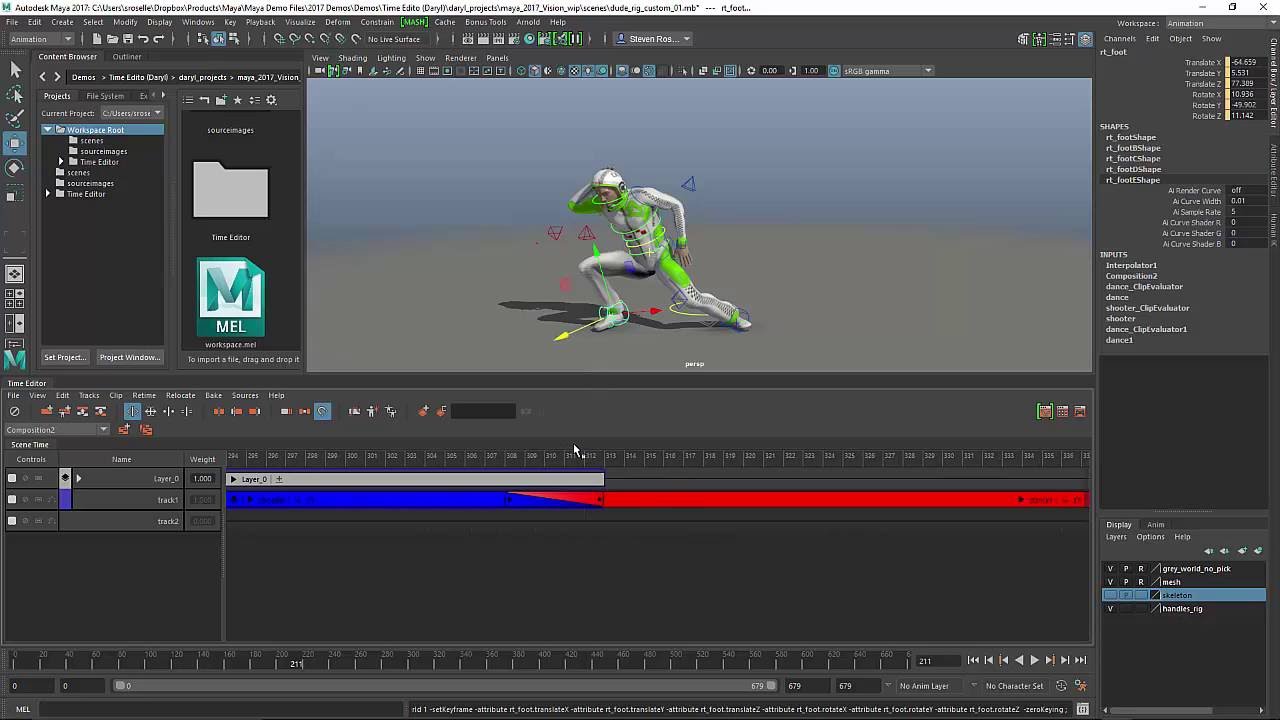Click the Project Window button

pos(130,357)
